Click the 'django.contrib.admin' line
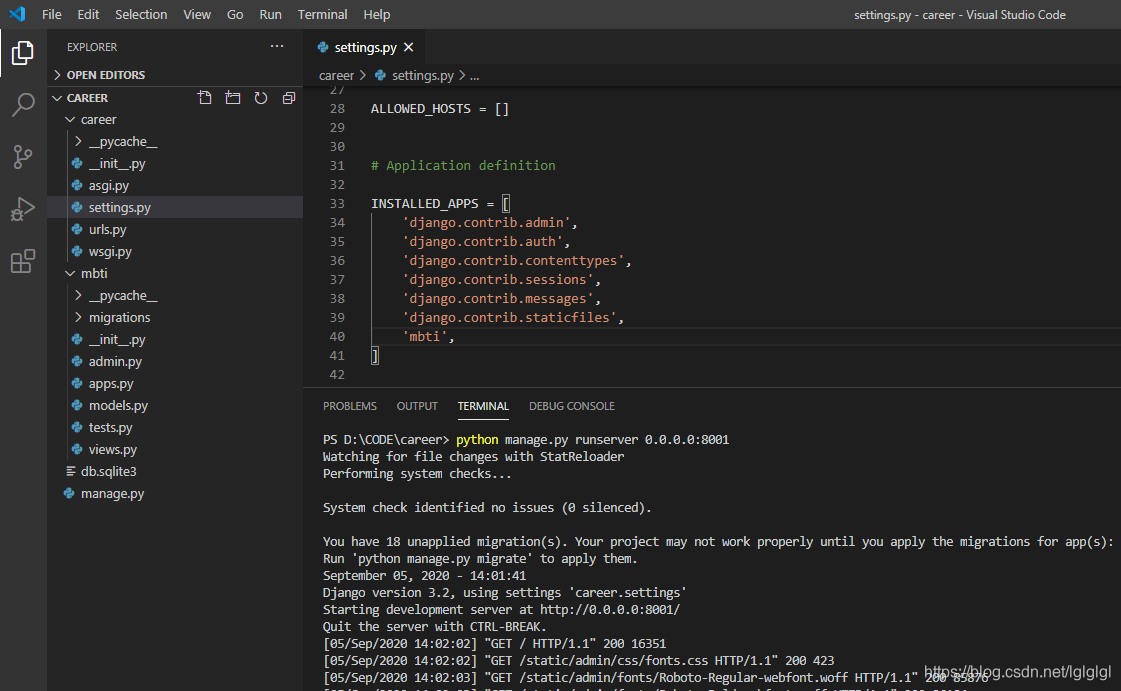The height and width of the screenshot is (691, 1121). [489, 223]
